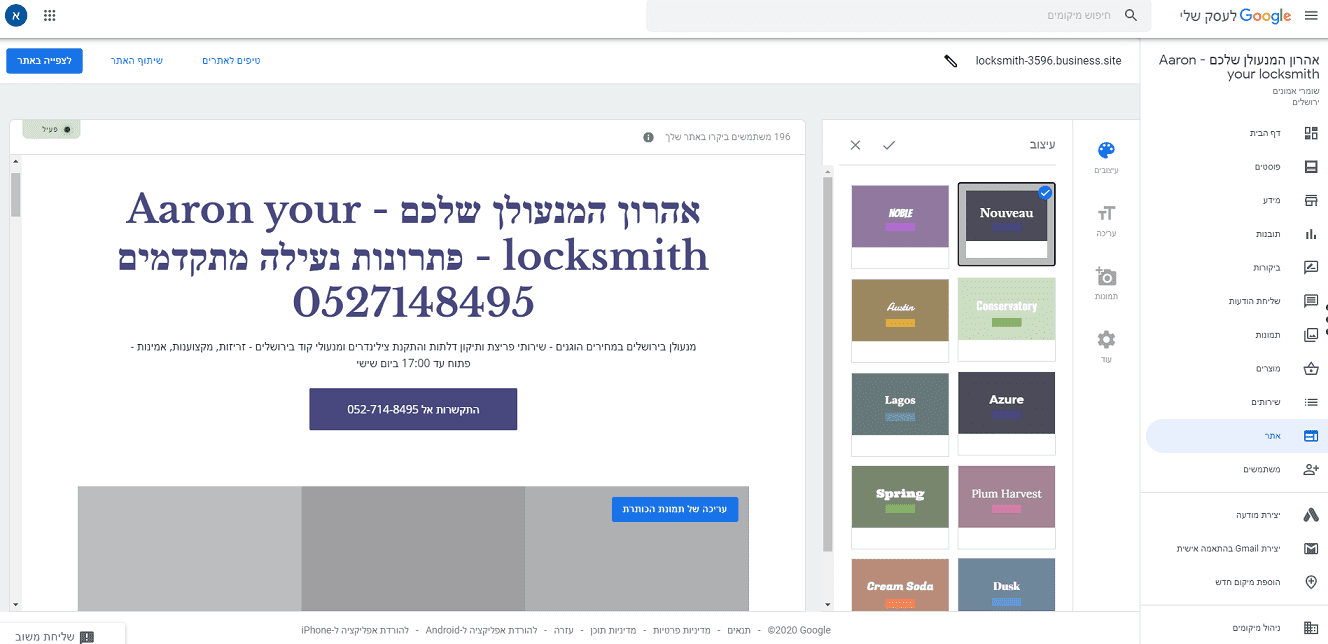Close the עיצוב panel with the X
The height and width of the screenshot is (644, 1328).
855,144
